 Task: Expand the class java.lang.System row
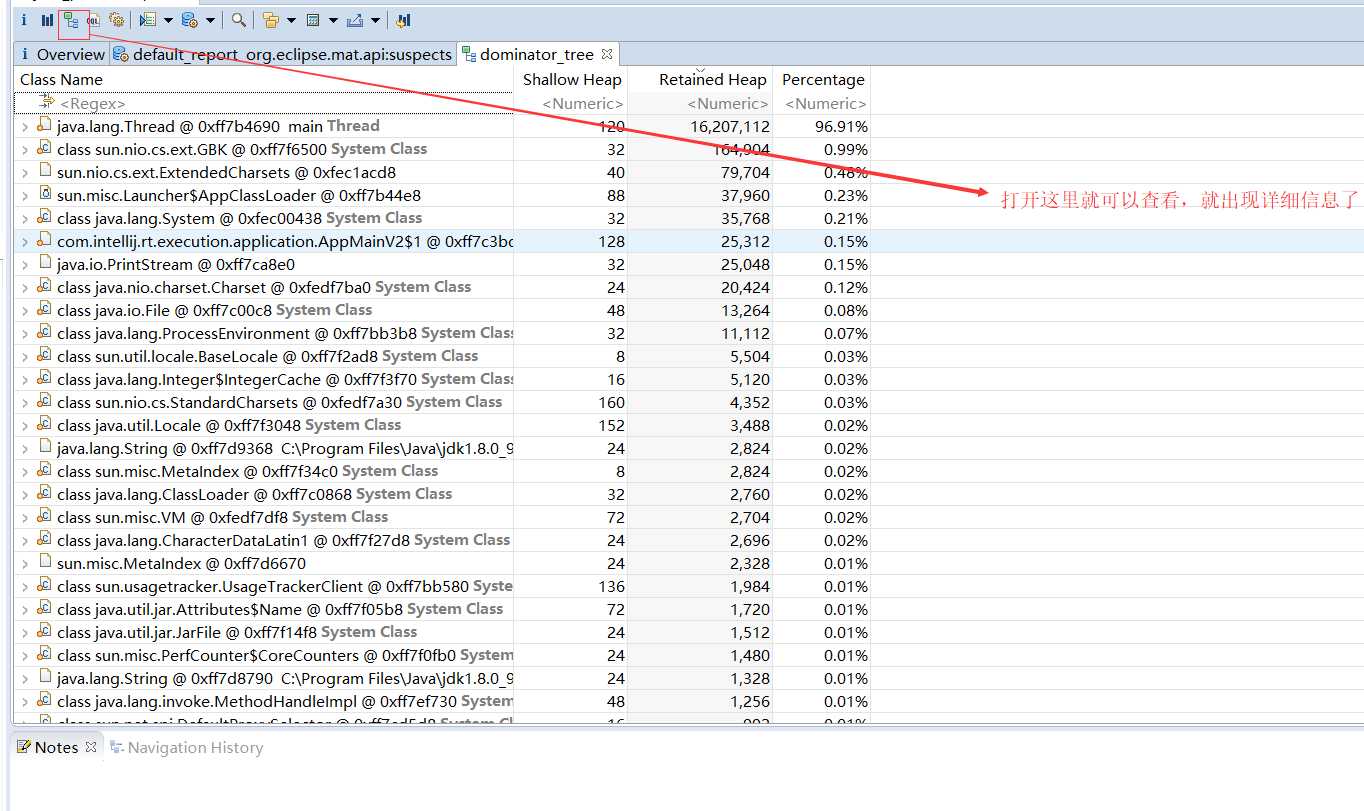[25, 219]
